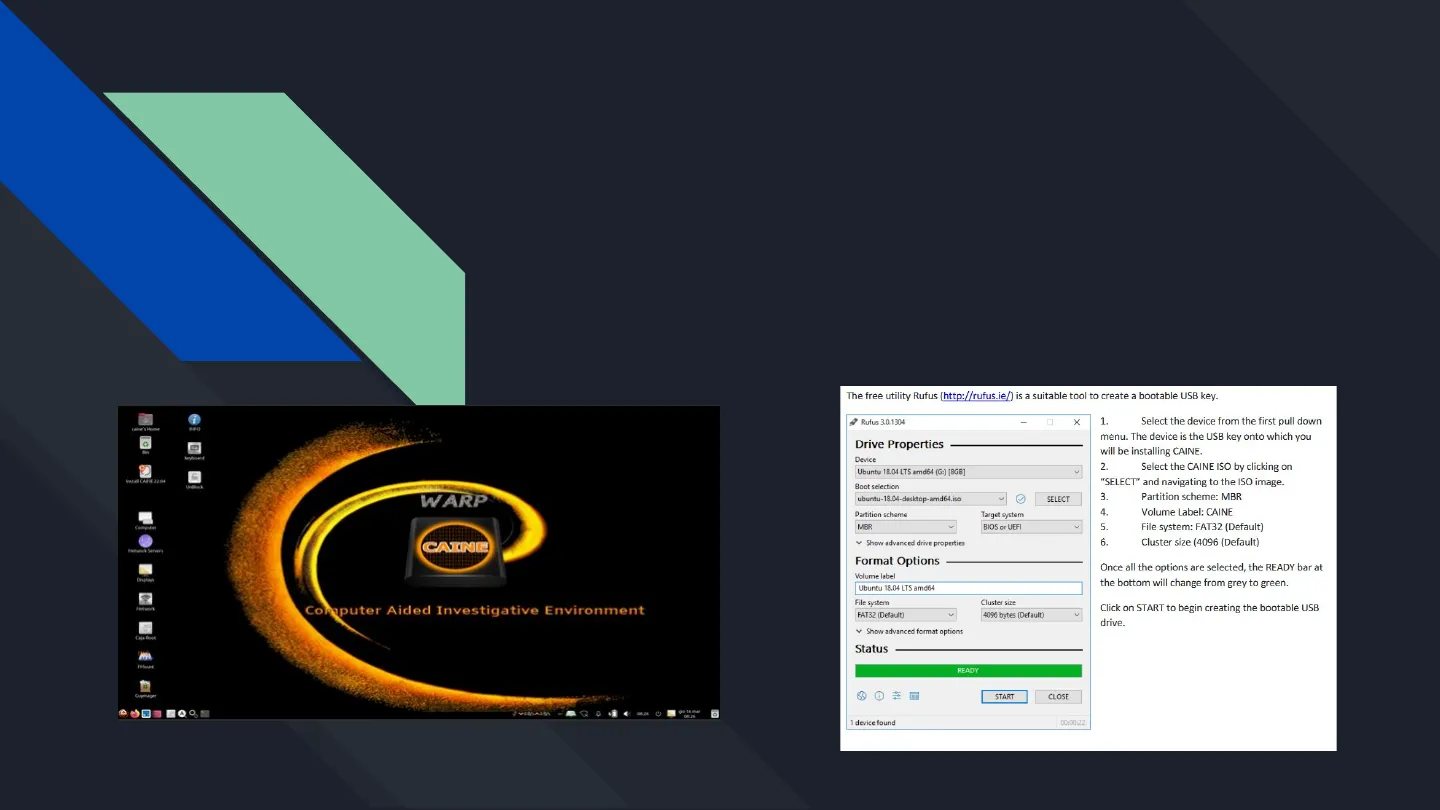
Task: Click the rufus.ie hyperlink
Action: click(976, 396)
